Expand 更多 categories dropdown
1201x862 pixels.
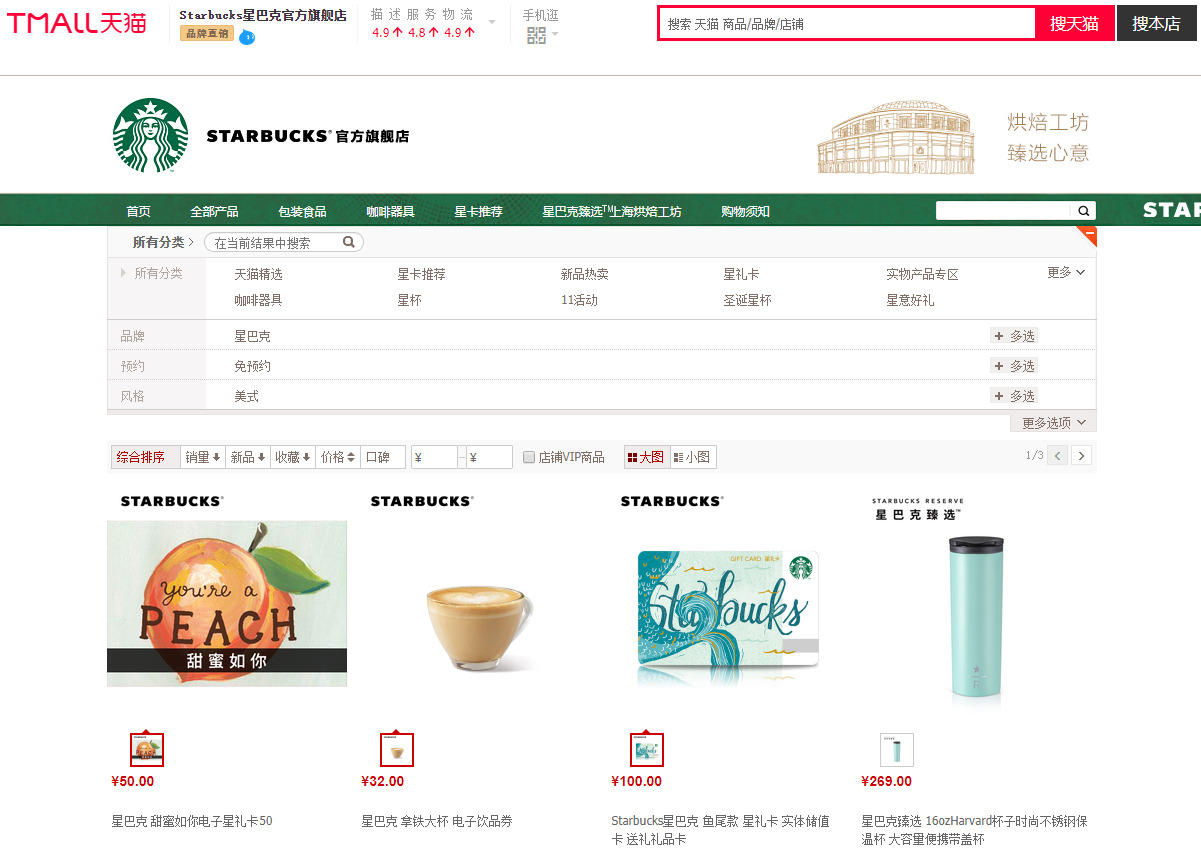[1066, 272]
